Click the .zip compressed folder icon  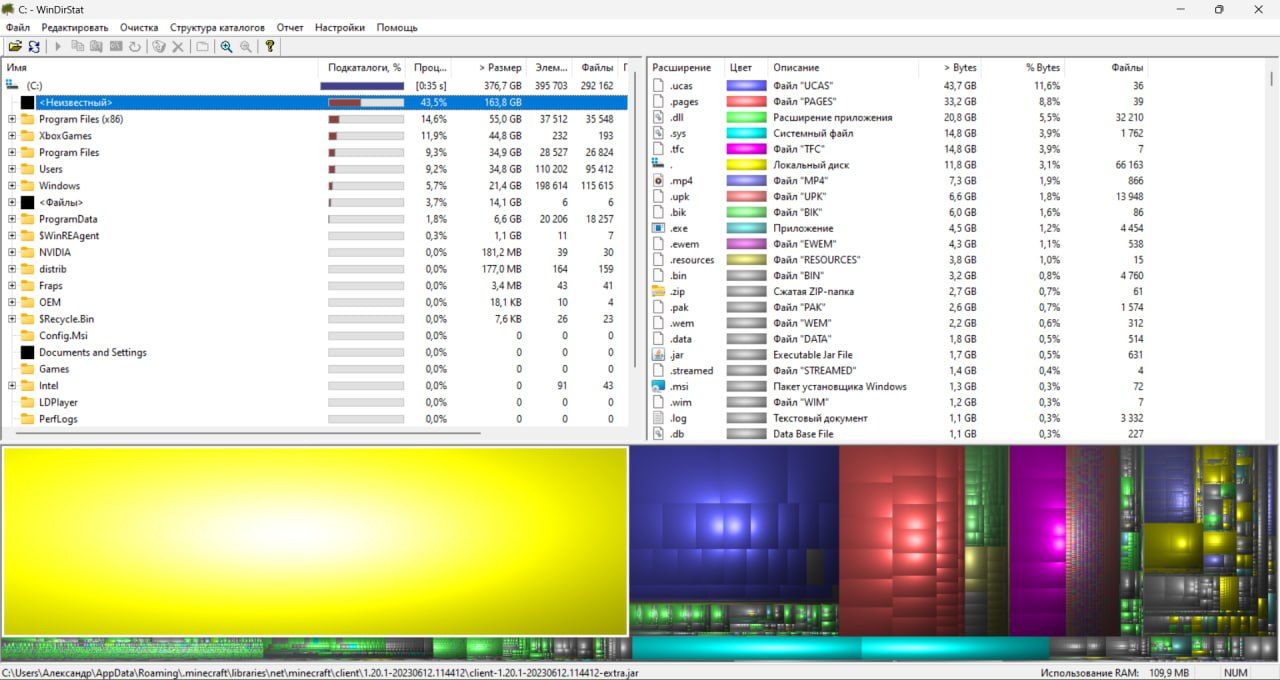[x=658, y=291]
